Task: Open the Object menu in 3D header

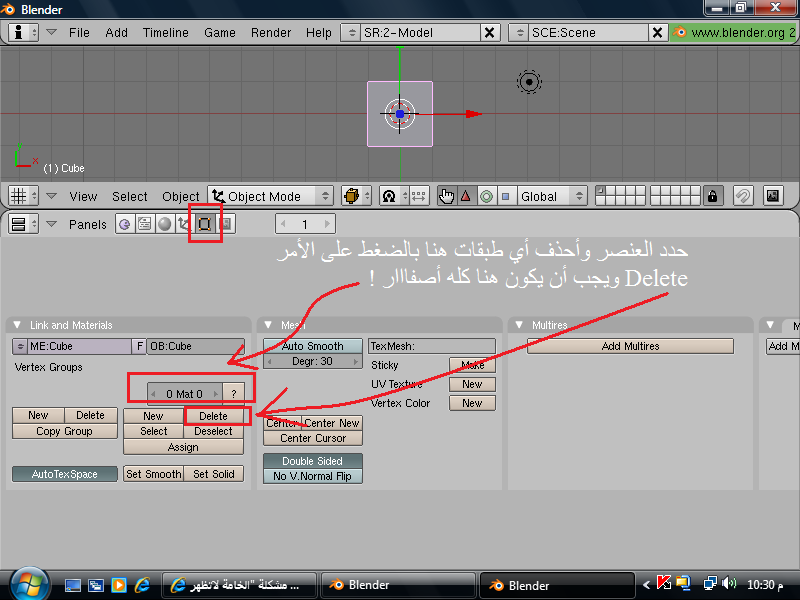Action: 181,196
